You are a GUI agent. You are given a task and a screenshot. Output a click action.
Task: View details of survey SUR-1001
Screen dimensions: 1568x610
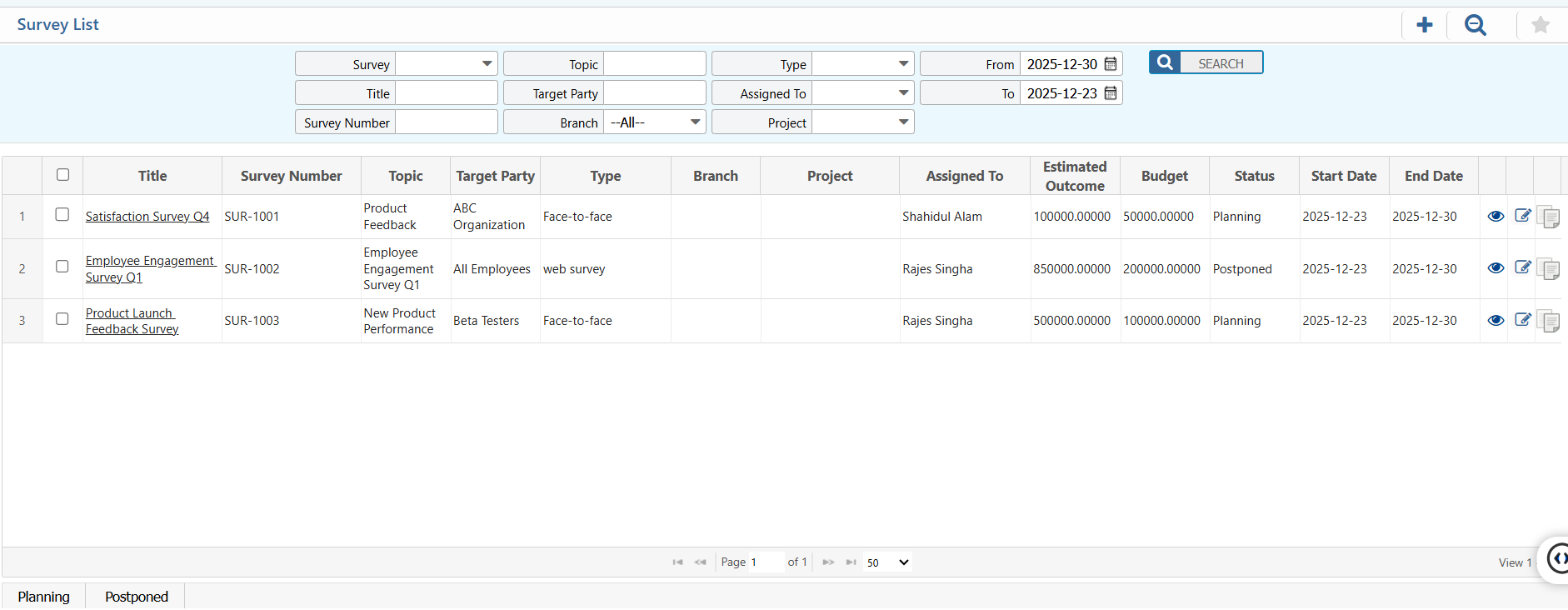pyautogui.click(x=1496, y=217)
